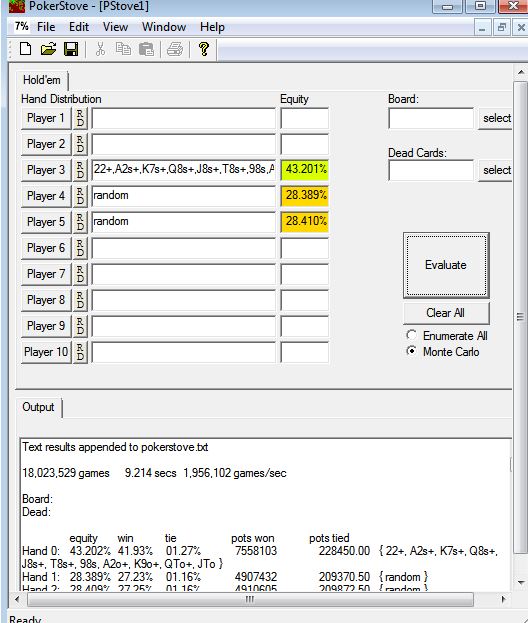
Task: Switch to the Hold'em tab
Action: tap(42, 80)
